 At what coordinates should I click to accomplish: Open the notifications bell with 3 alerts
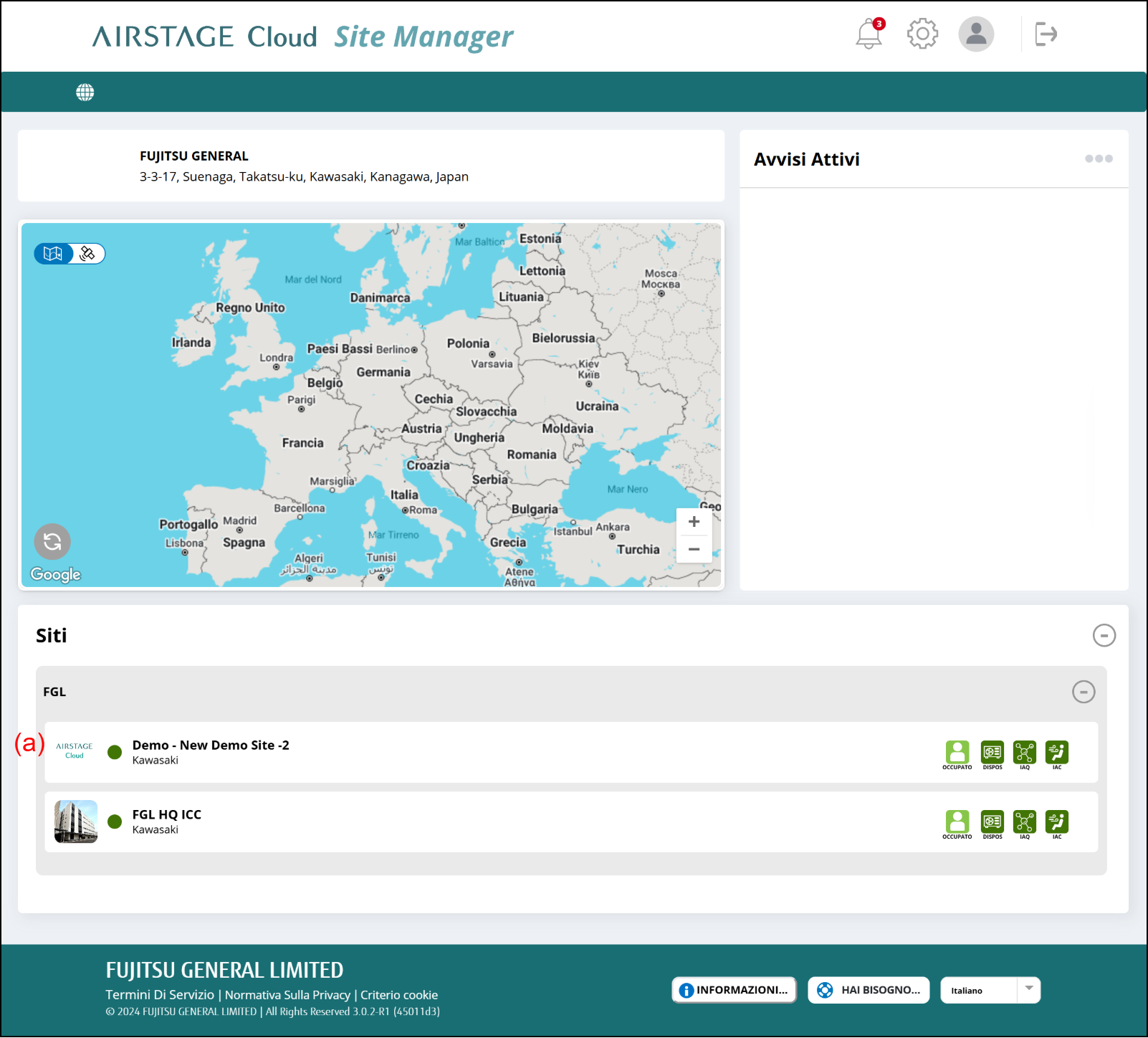pos(869,34)
